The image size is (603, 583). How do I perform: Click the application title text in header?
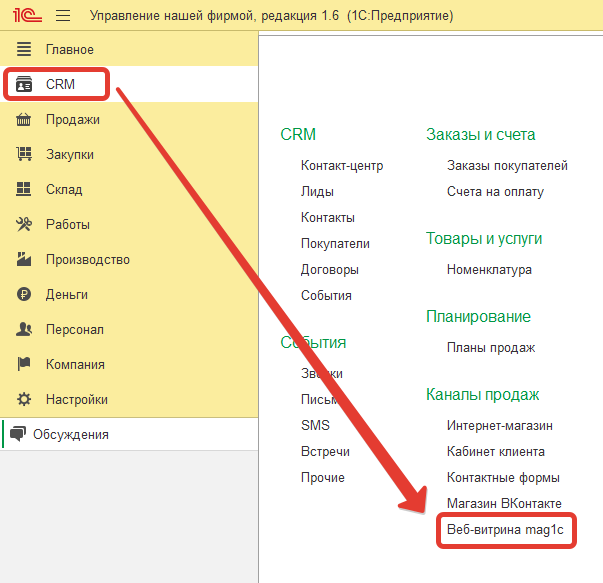(x=272, y=16)
